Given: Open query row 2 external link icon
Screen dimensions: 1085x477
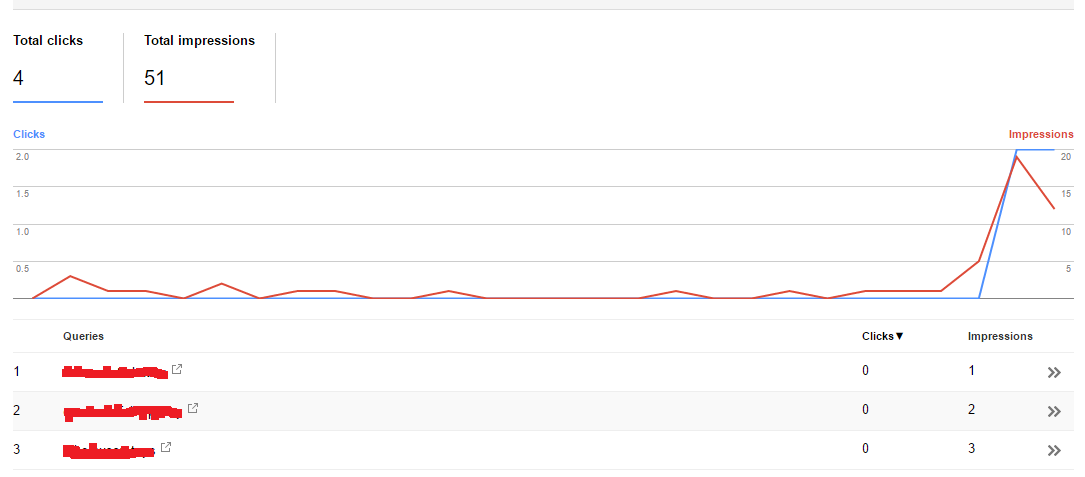Looking at the screenshot, I should click(193, 408).
